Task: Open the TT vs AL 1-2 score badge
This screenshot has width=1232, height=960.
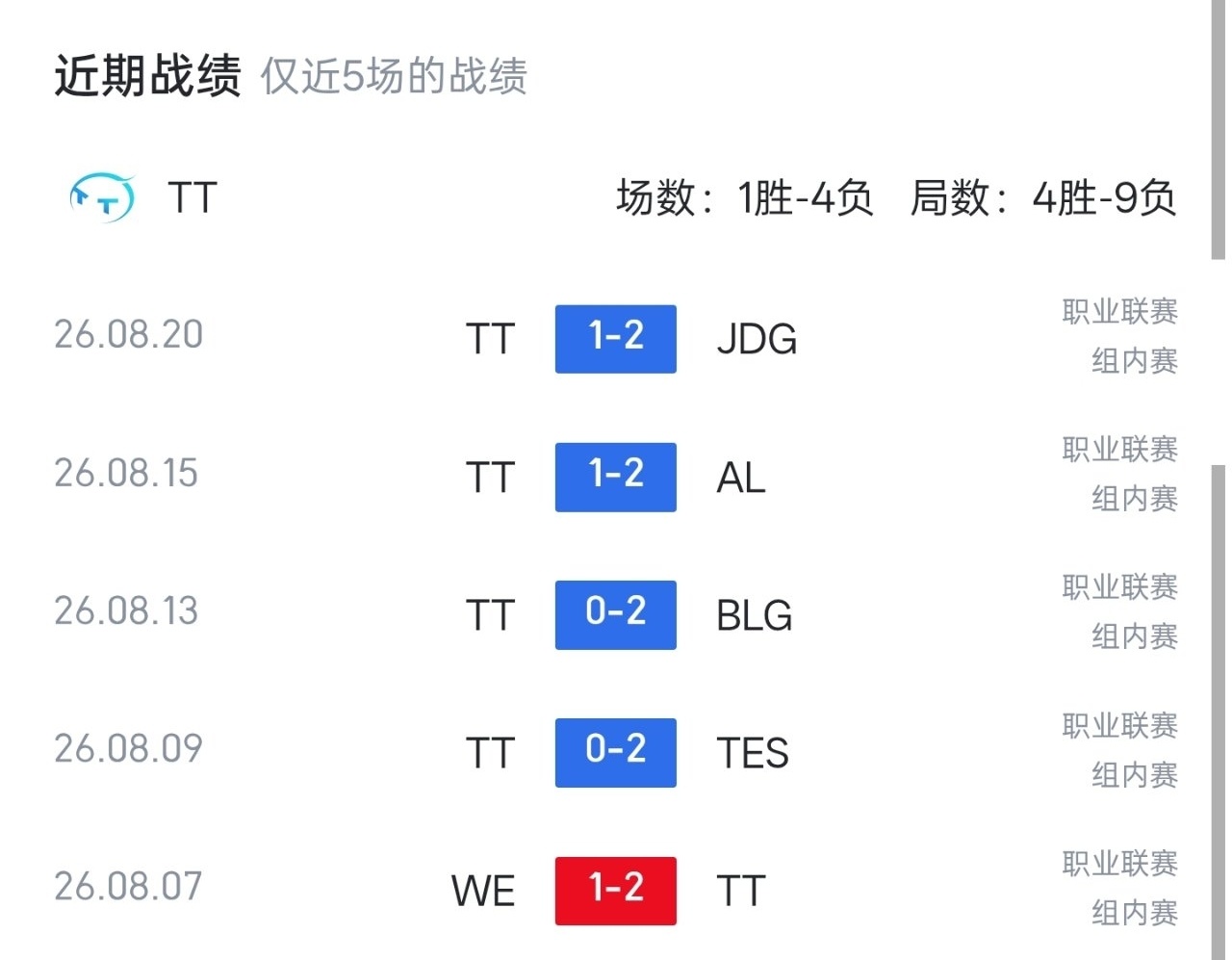Action: pyautogui.click(x=616, y=477)
